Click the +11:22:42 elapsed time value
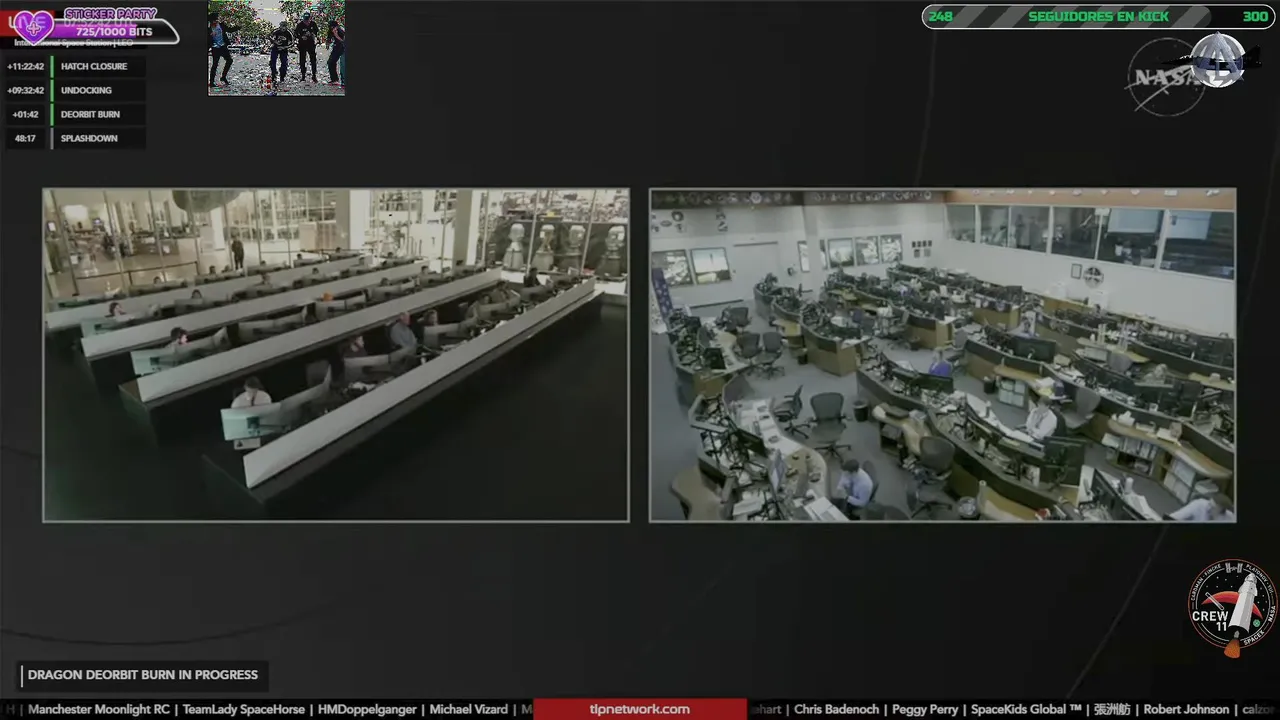The width and height of the screenshot is (1280, 720). [x=26, y=66]
